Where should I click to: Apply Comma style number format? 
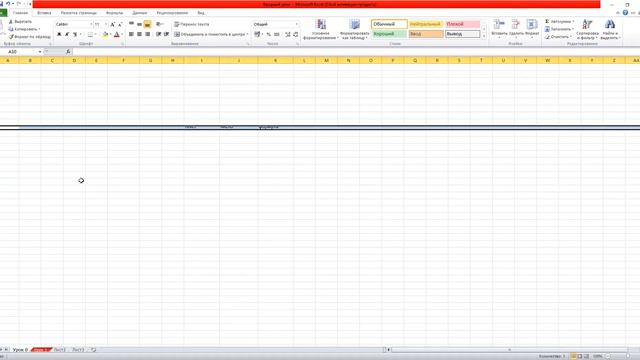(277, 34)
